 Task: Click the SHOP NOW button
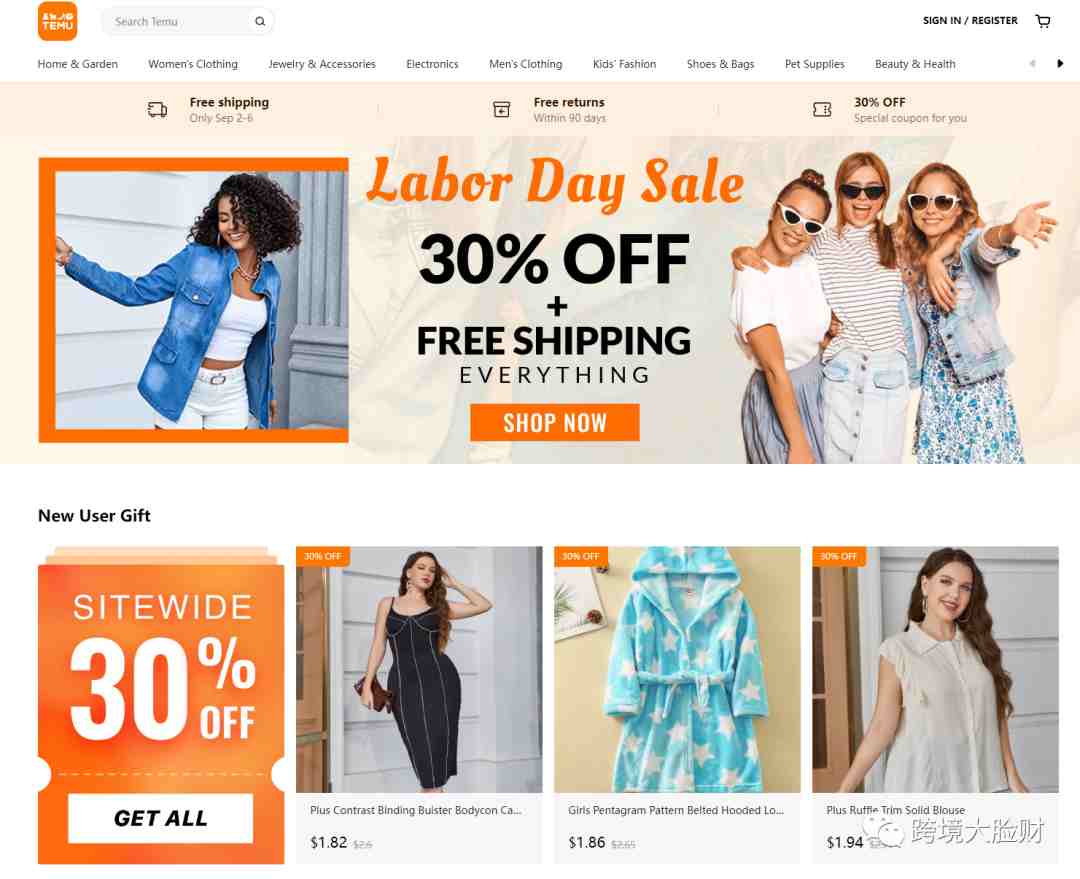(554, 422)
